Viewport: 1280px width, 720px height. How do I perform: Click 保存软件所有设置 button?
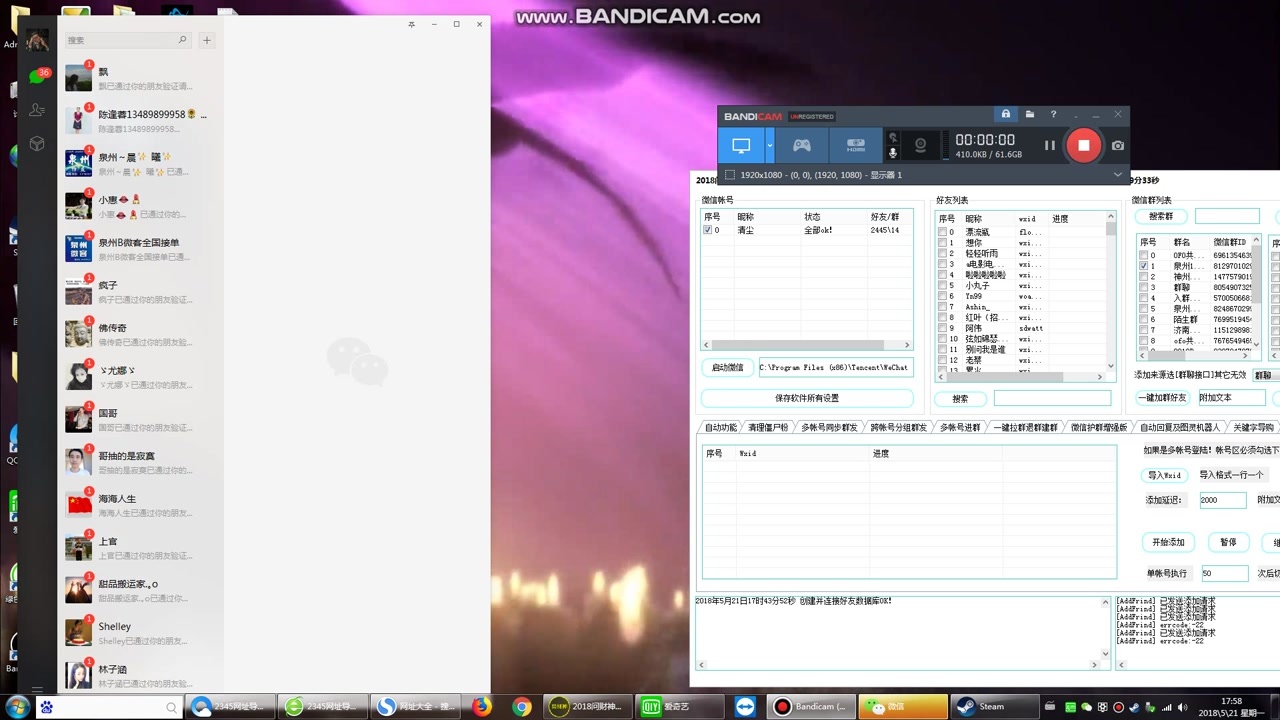pos(807,398)
